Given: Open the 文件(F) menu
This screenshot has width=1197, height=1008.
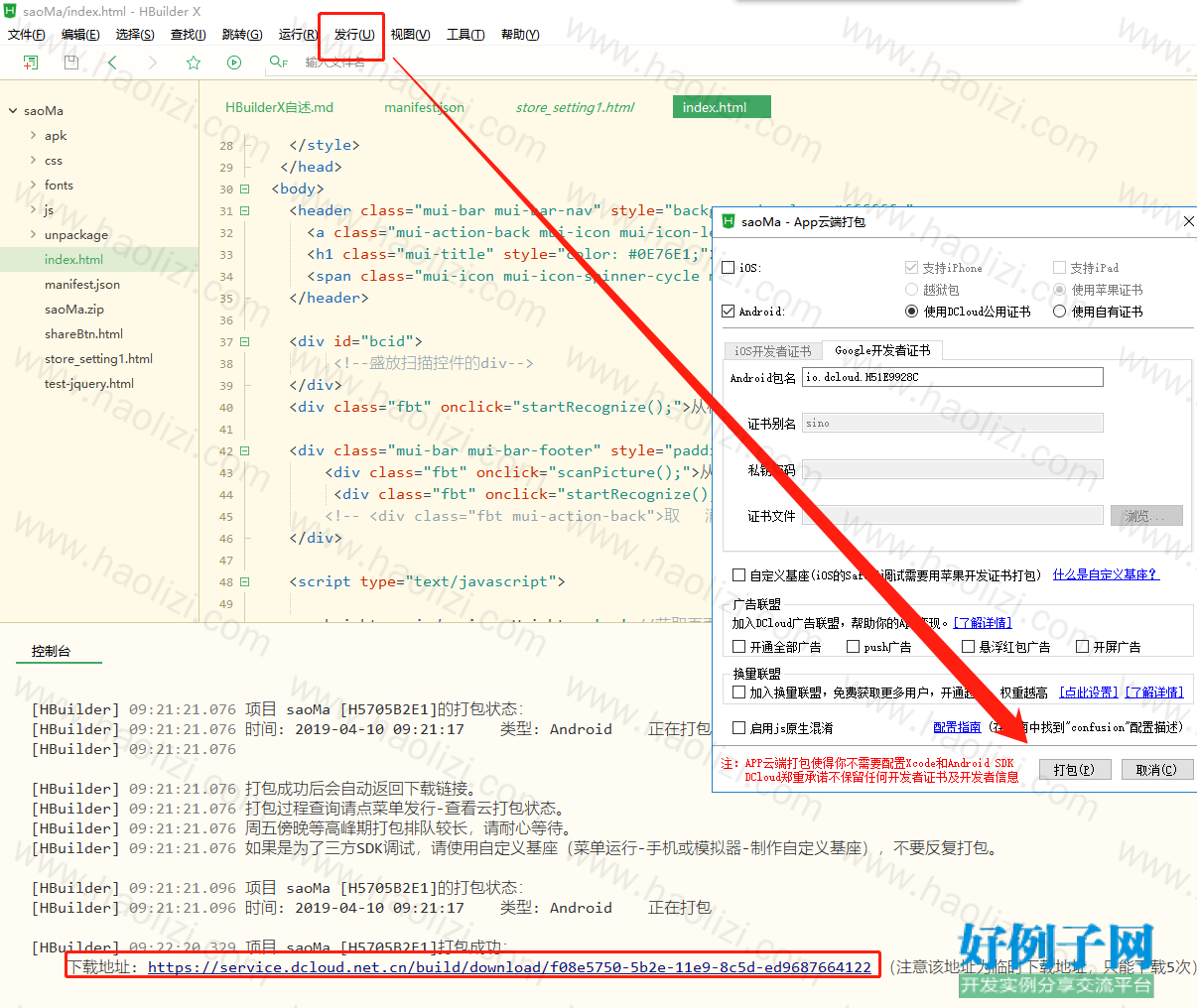Looking at the screenshot, I should pos(27,35).
